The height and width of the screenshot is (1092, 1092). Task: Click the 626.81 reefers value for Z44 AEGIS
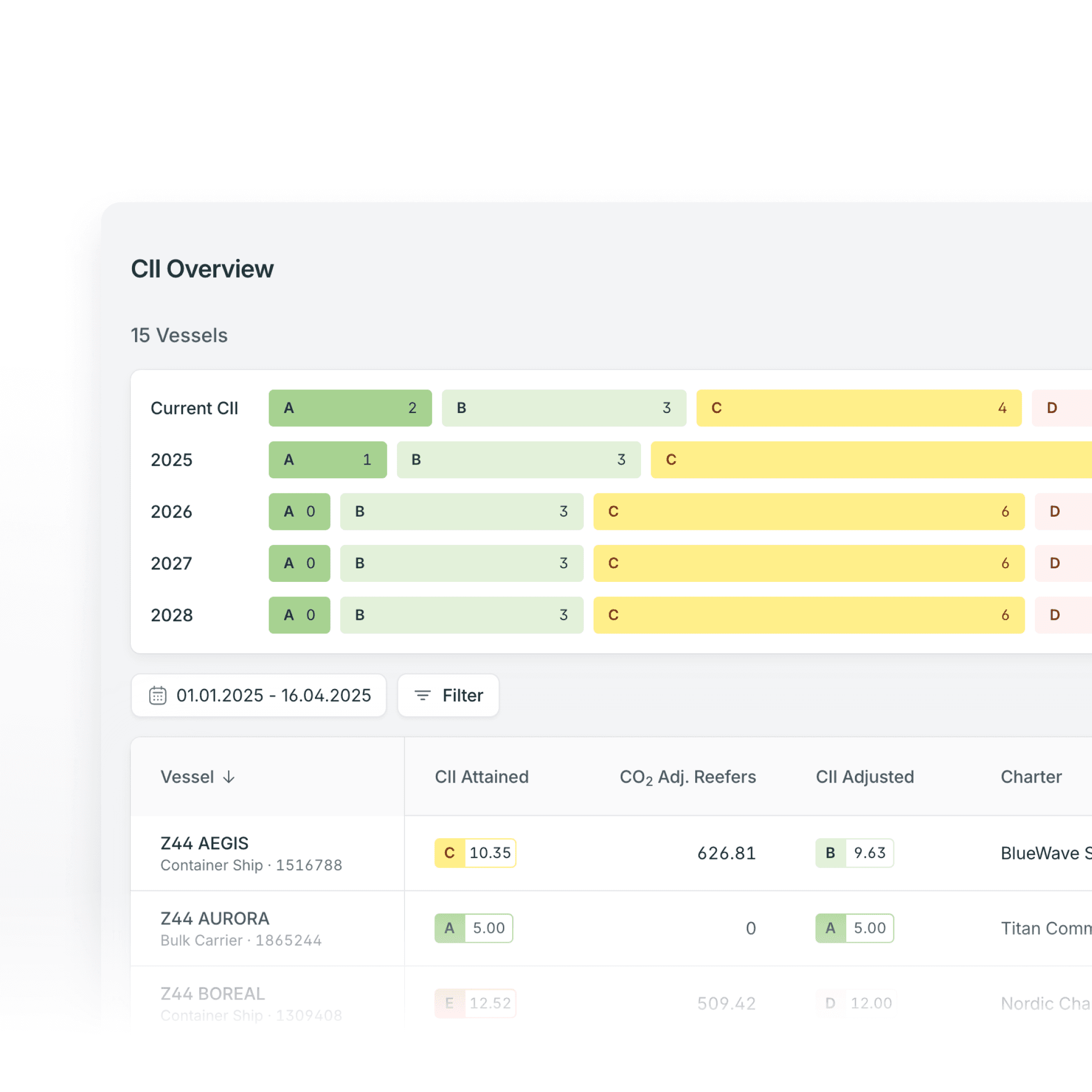(x=726, y=853)
